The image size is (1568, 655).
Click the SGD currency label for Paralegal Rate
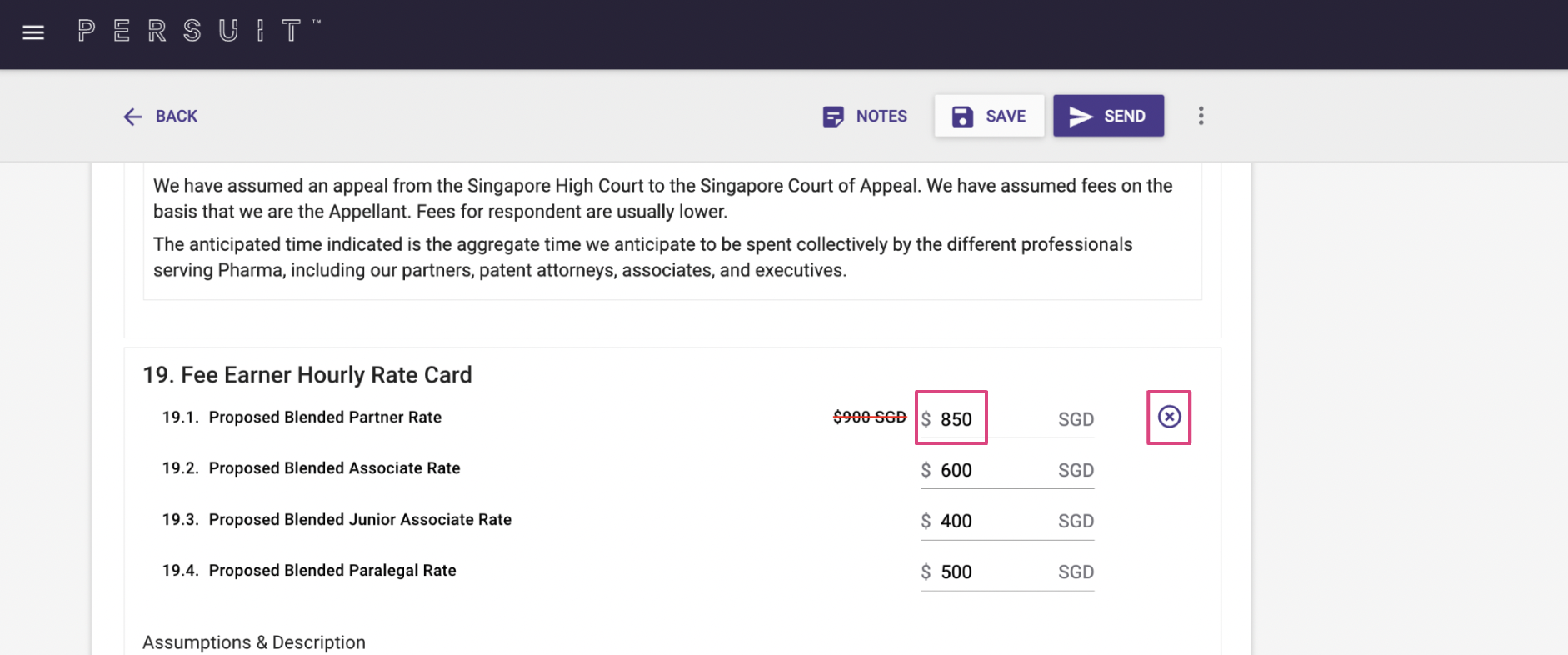click(1076, 572)
